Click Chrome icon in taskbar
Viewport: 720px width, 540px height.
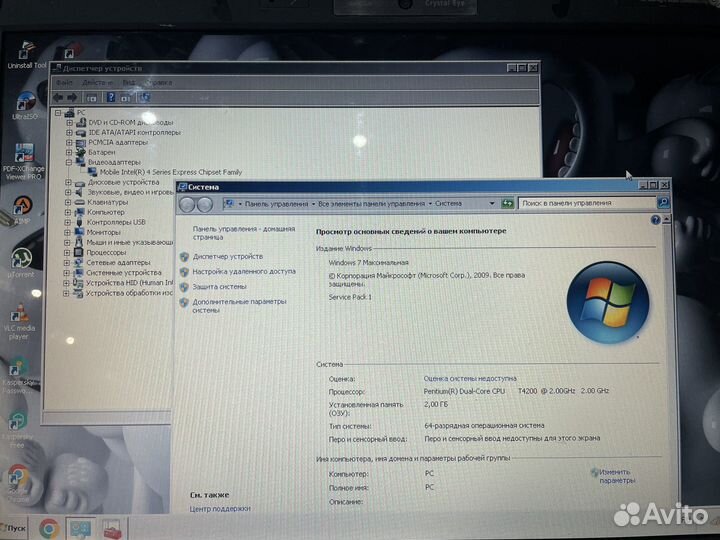(49, 528)
